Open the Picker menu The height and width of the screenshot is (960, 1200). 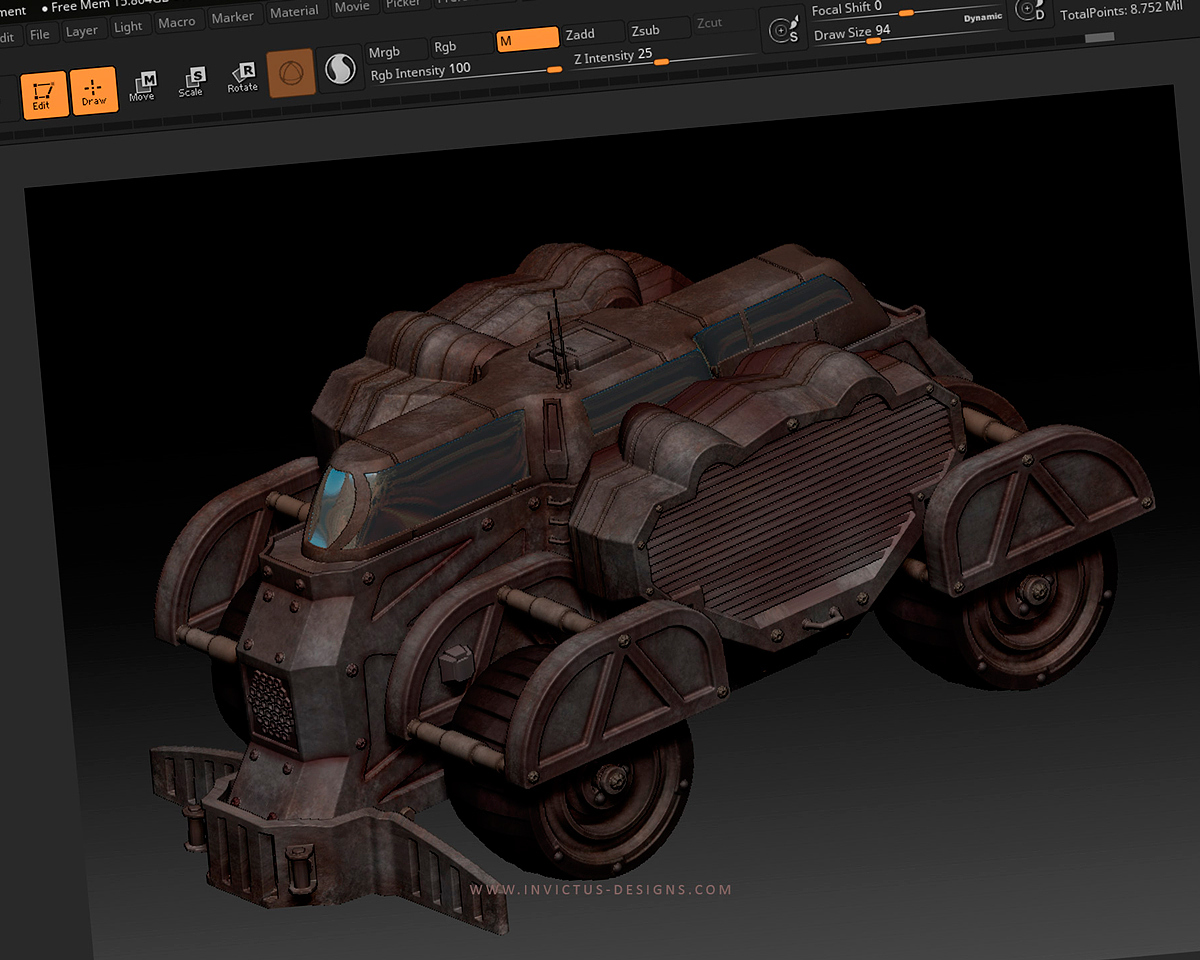pos(403,4)
